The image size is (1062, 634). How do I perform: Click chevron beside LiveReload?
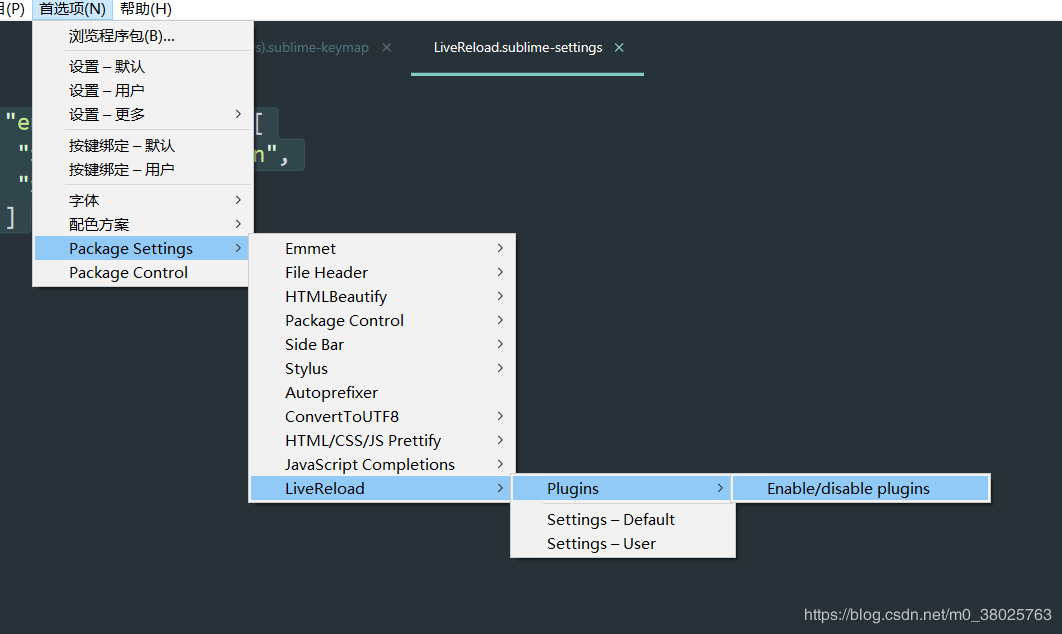500,488
